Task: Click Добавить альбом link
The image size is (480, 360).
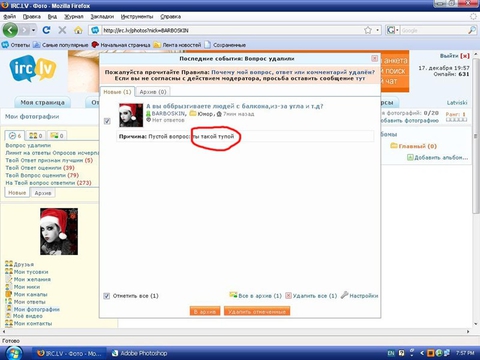Action: tap(438, 157)
